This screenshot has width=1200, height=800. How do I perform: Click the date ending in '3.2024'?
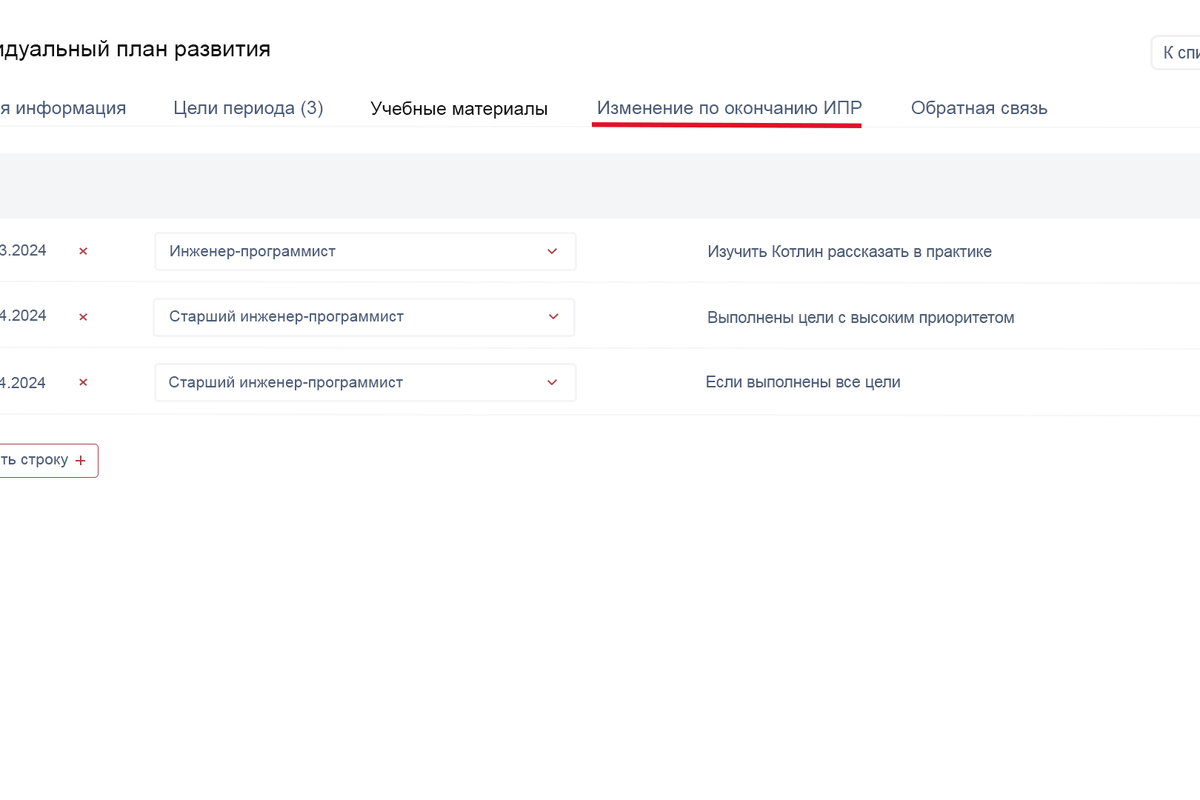(23, 251)
